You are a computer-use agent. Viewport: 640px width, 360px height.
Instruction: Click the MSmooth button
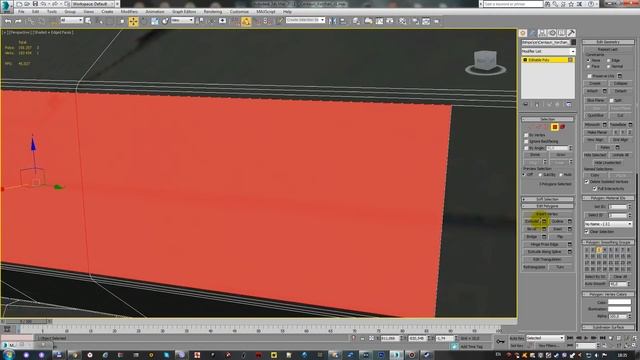[x=593, y=124]
